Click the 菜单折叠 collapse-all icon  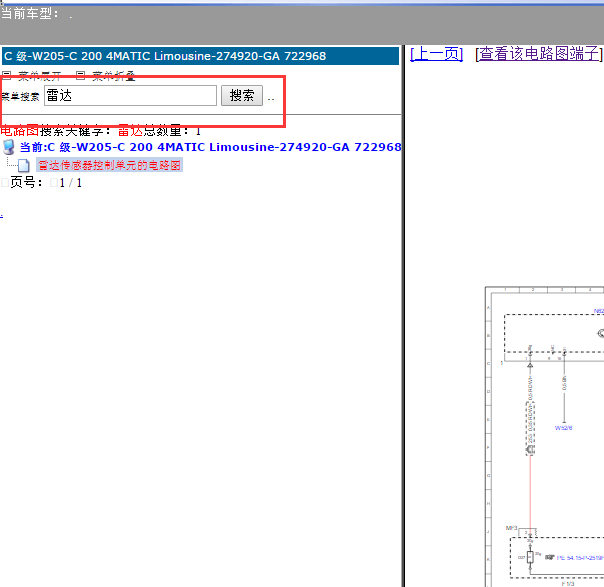click(80, 75)
